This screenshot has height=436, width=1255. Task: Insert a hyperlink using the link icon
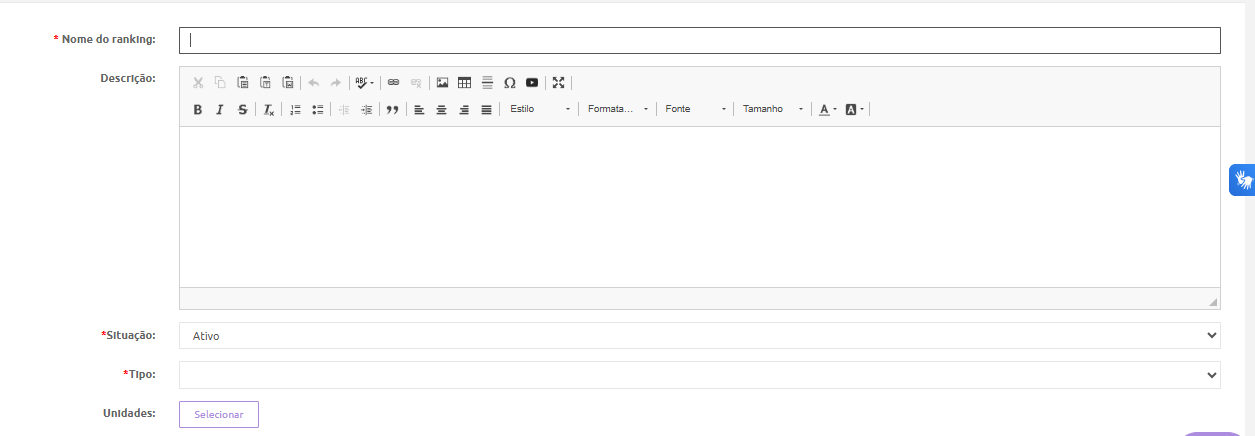[x=393, y=83]
